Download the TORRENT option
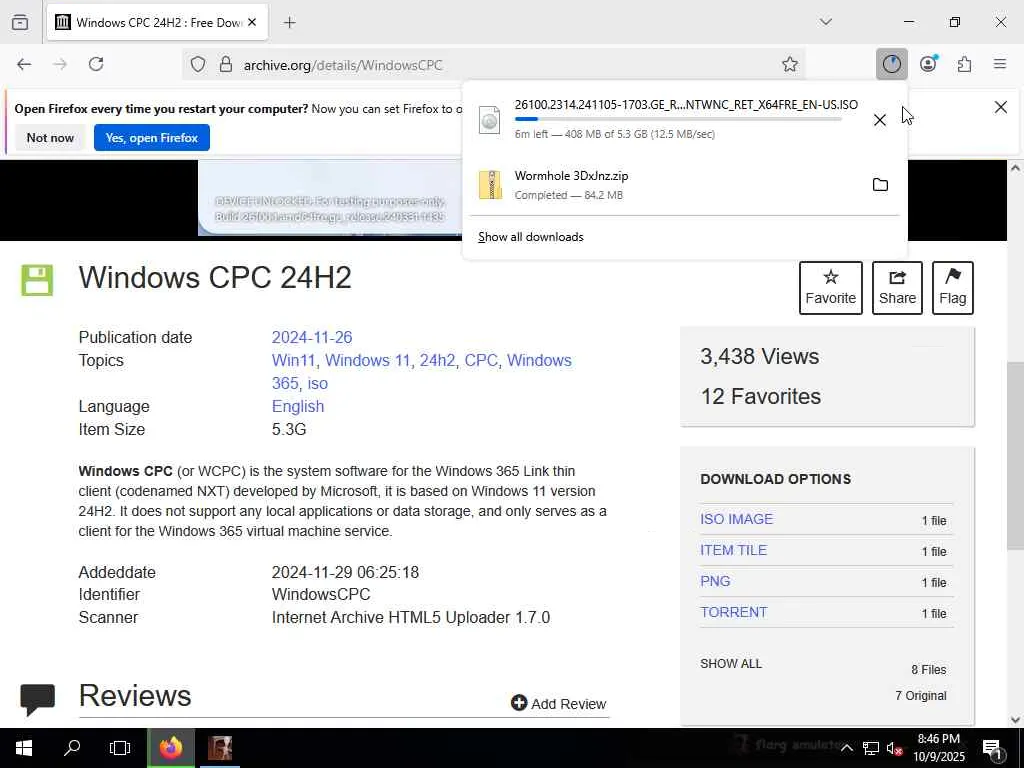This screenshot has height=768, width=1024. tap(733, 613)
